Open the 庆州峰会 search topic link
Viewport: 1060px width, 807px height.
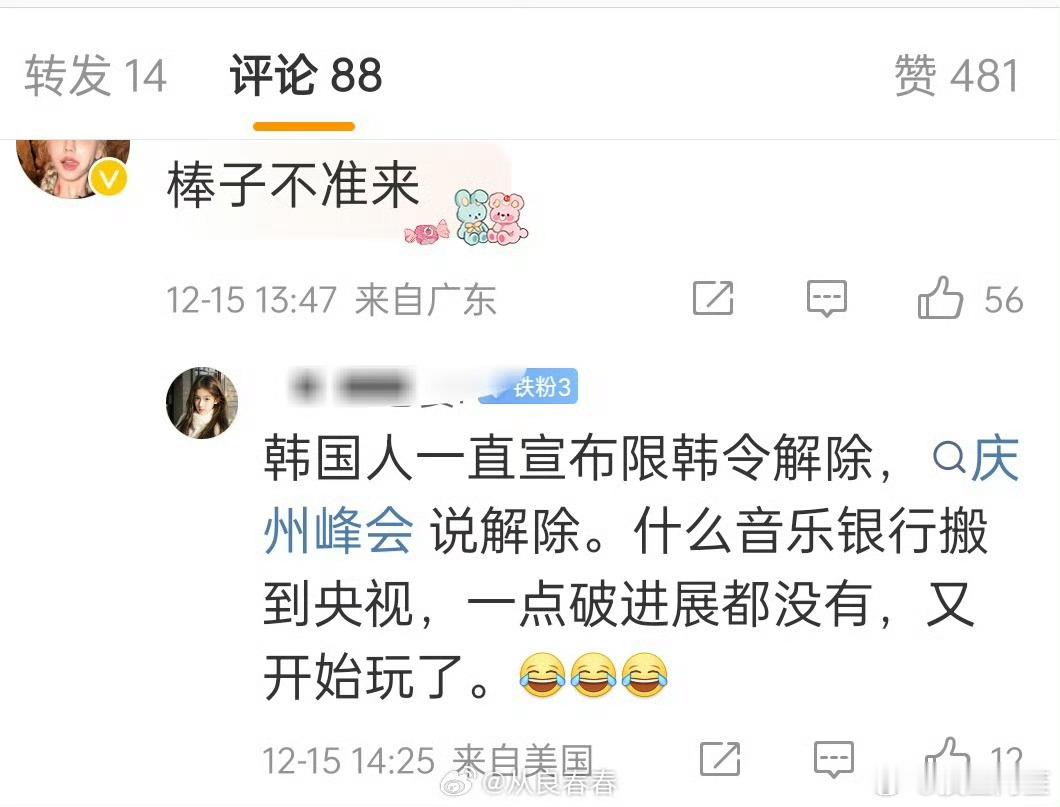(641, 494)
